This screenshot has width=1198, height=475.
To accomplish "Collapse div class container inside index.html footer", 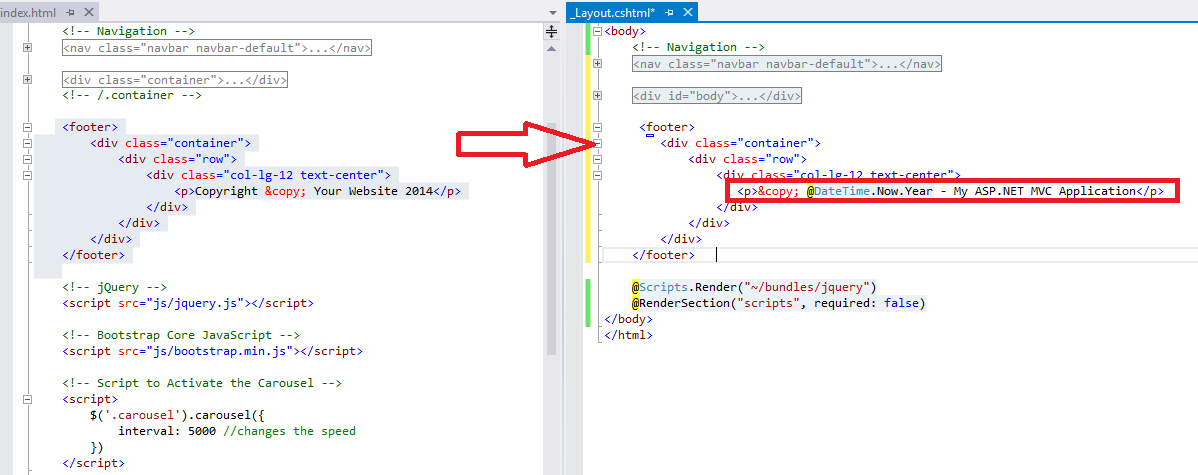I will 28,143.
